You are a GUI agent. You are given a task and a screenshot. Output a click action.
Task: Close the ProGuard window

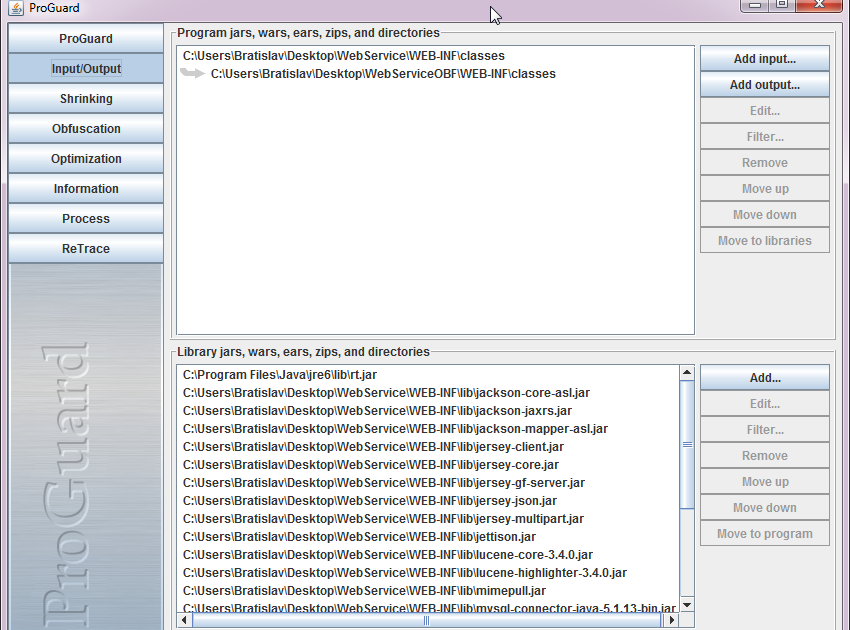819,5
